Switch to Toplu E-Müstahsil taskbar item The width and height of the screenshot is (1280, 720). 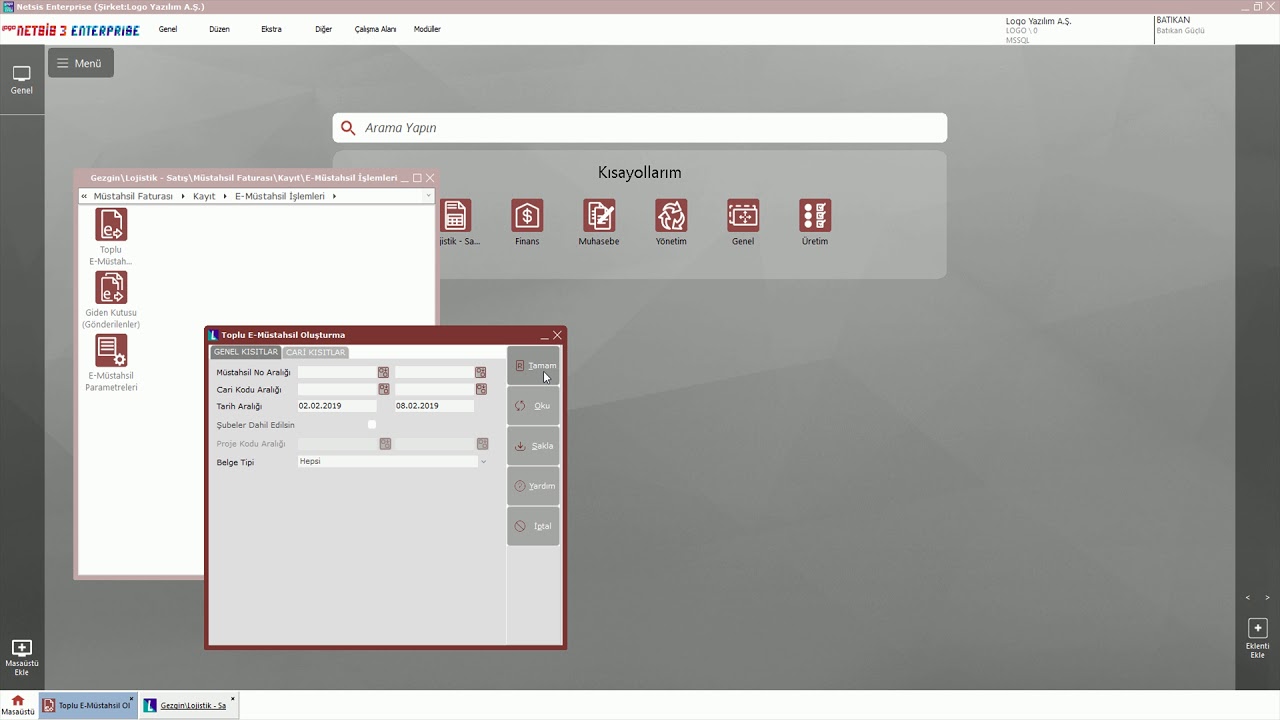(88, 705)
